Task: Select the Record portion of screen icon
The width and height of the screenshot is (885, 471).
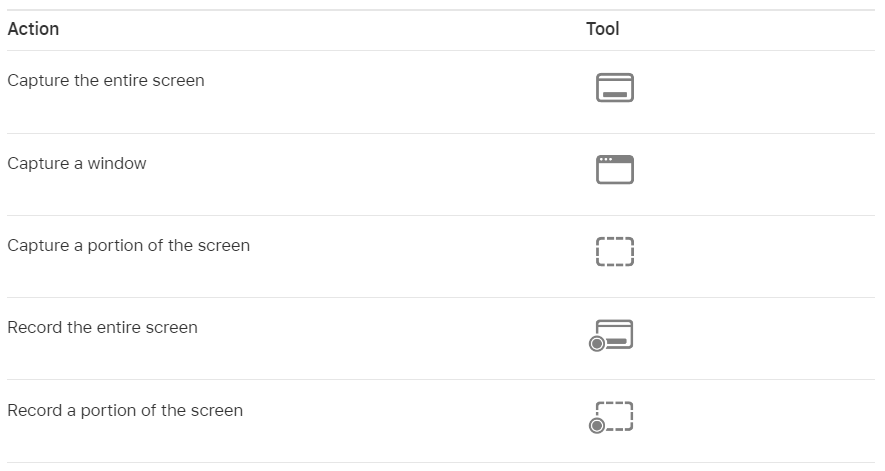Action: click(611, 417)
